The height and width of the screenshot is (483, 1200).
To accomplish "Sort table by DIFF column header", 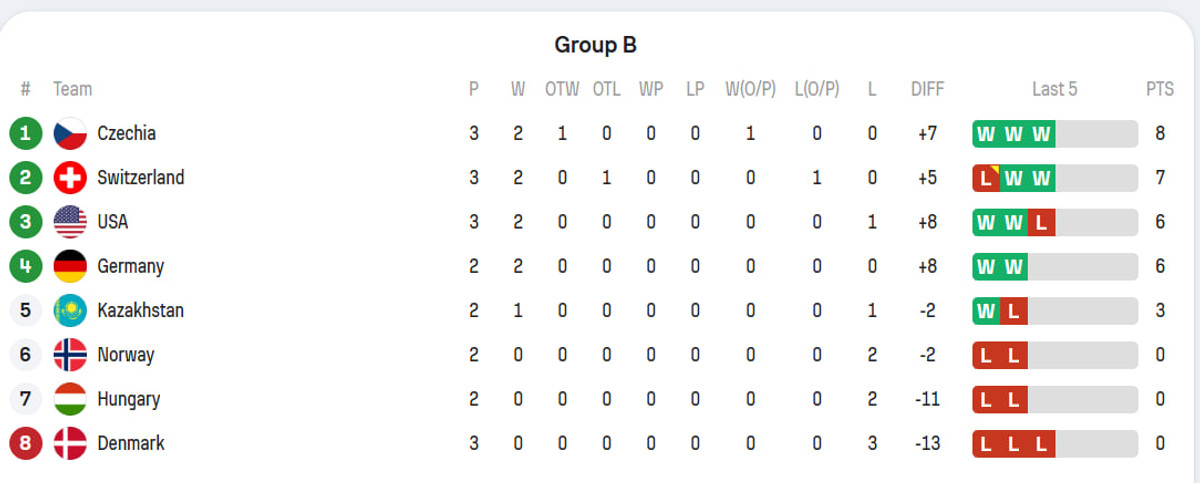I will point(927,89).
